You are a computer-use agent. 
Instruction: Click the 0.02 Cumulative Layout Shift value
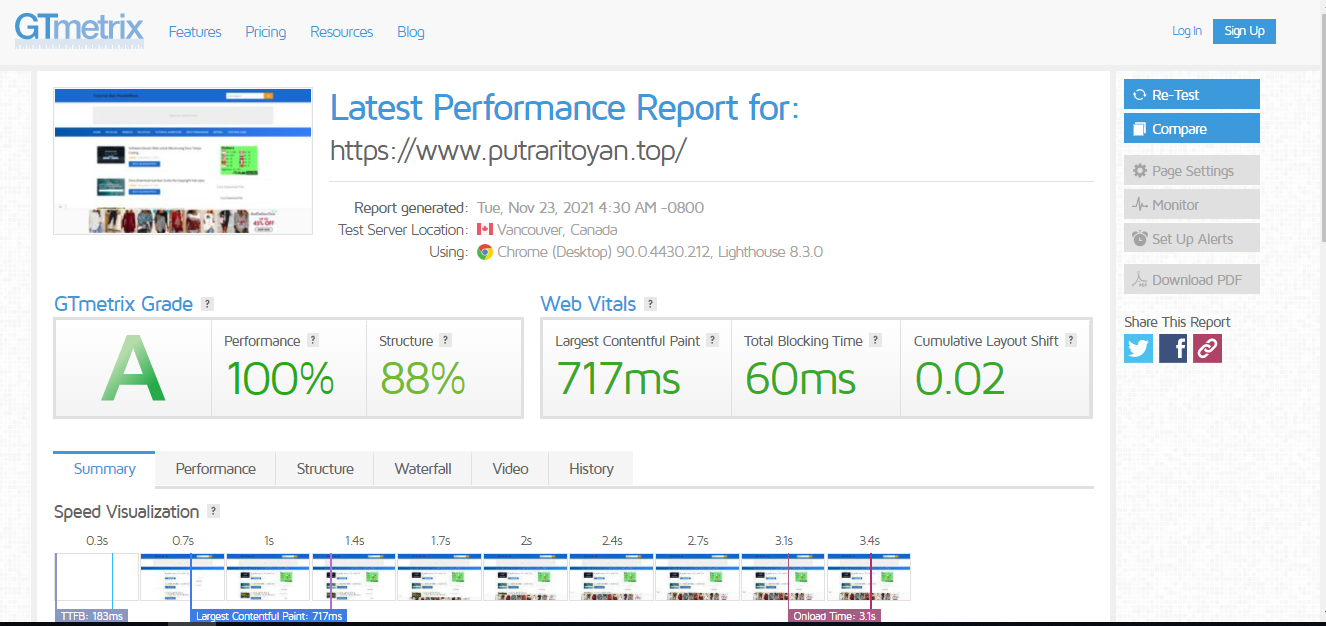[960, 379]
